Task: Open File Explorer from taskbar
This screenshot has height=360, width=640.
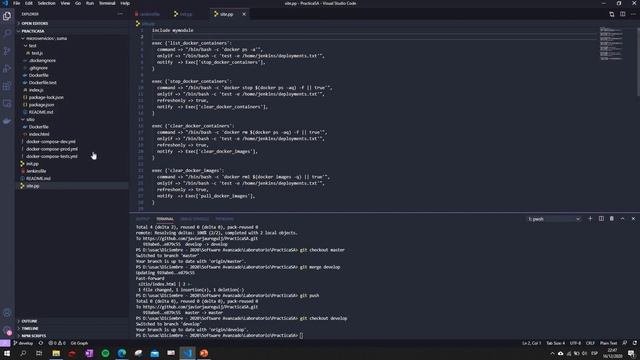Action: tap(56, 353)
